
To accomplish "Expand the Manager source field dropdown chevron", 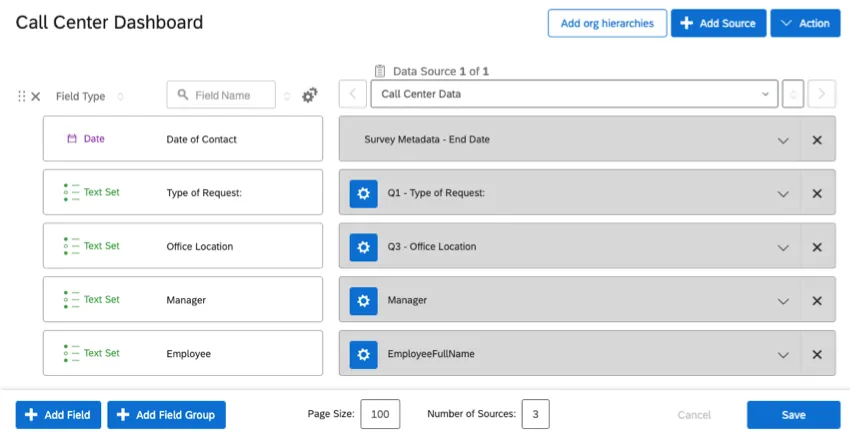I will pos(783,300).
